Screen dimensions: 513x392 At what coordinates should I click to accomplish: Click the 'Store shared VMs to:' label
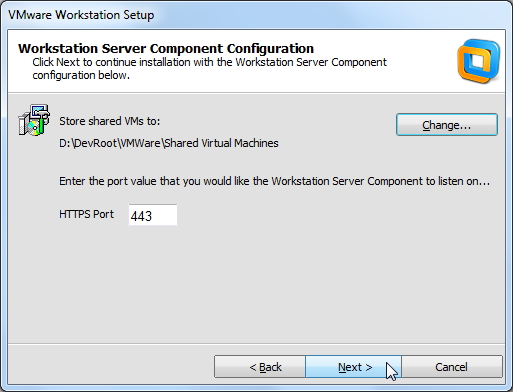110,121
